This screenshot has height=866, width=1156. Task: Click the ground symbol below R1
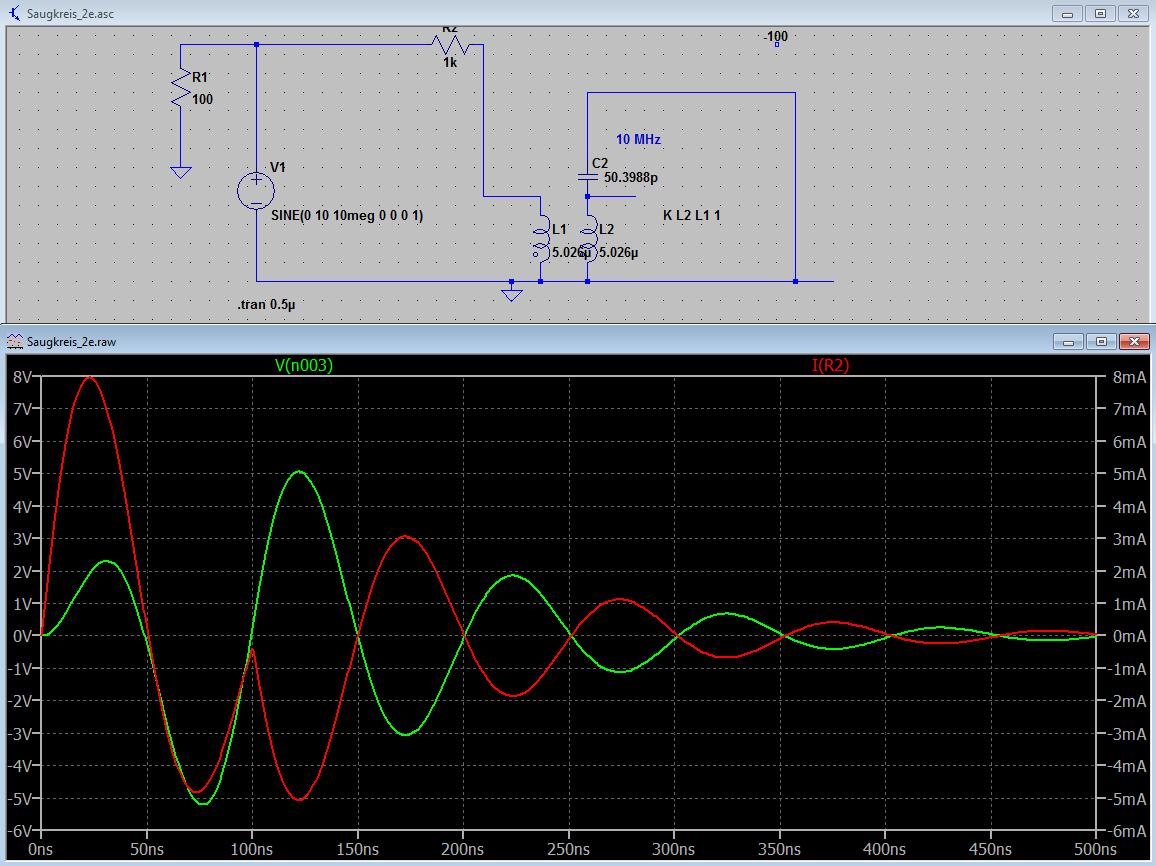pyautogui.click(x=181, y=172)
